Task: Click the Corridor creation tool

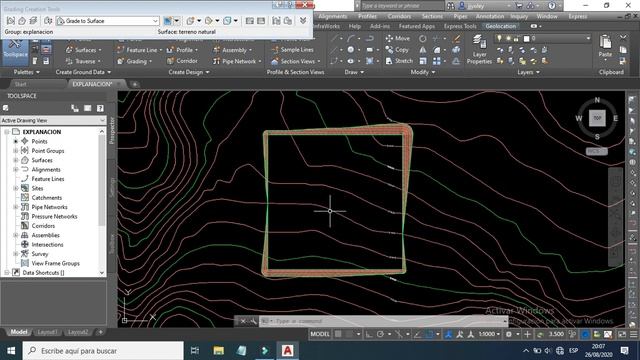Action: tap(182, 61)
